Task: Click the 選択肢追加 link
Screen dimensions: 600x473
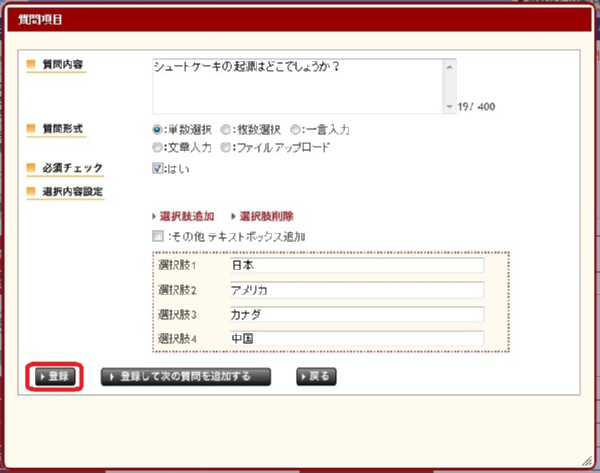Action: click(x=187, y=216)
